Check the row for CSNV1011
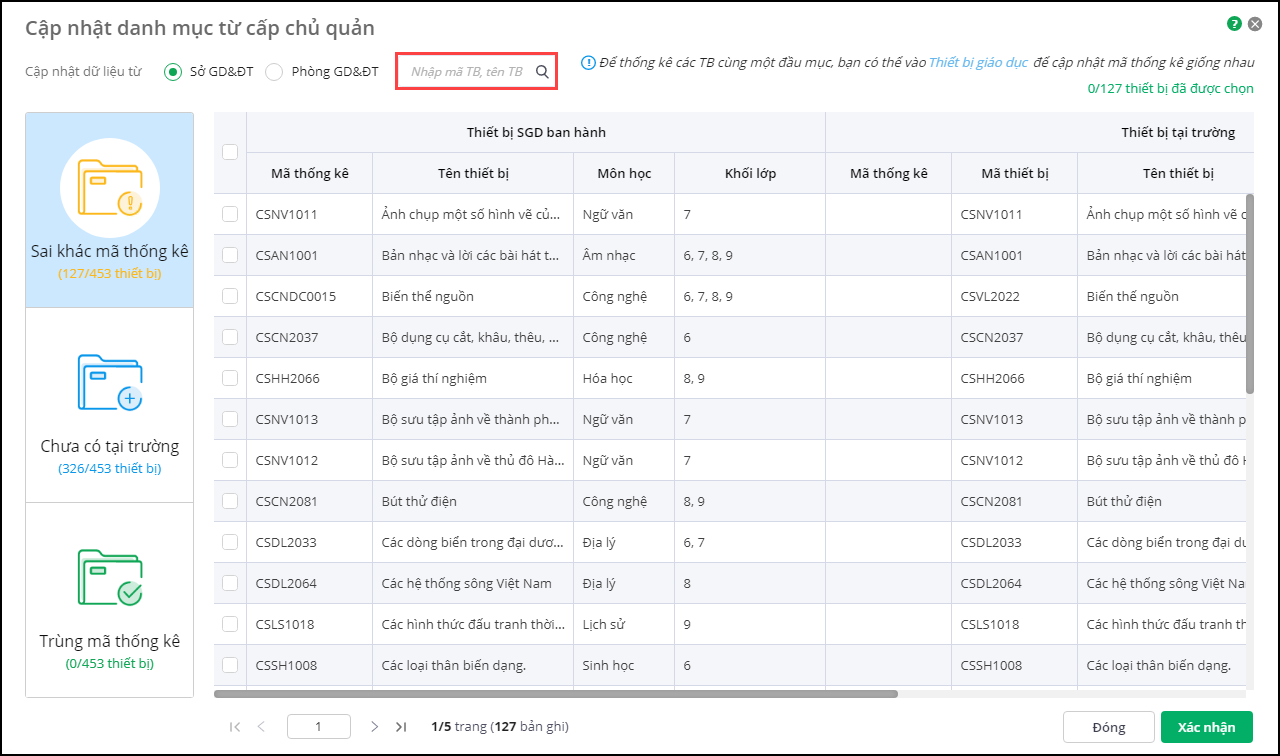Screen dimensions: 1280x756 click(x=230, y=214)
